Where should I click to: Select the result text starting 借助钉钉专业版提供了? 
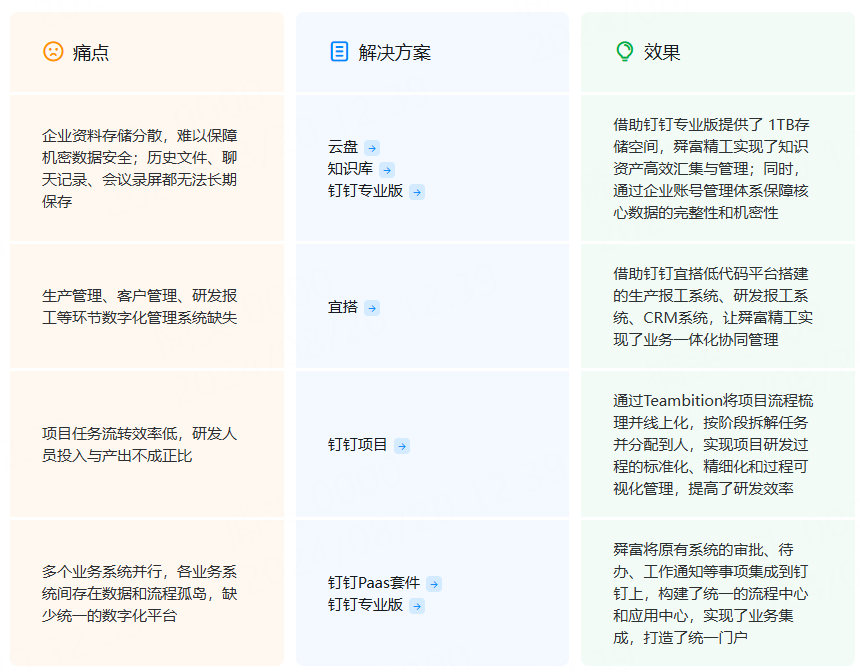[711, 169]
